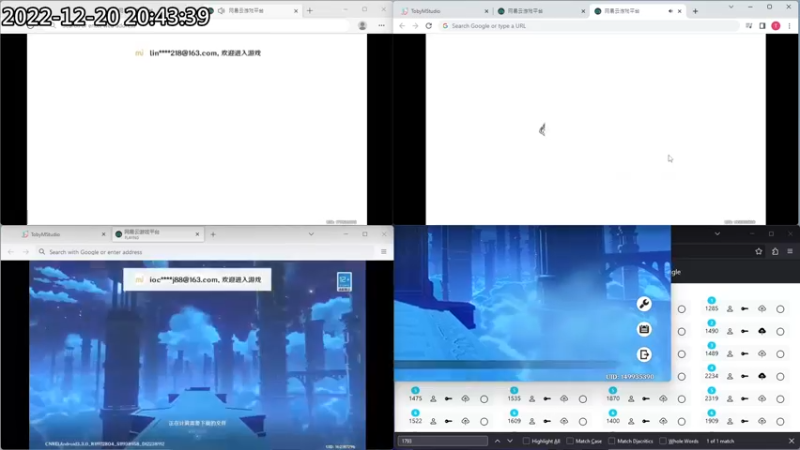The height and width of the screenshot is (450, 800).
Task: Select the PLAYING cloud game tab in Firefox
Action: click(157, 234)
